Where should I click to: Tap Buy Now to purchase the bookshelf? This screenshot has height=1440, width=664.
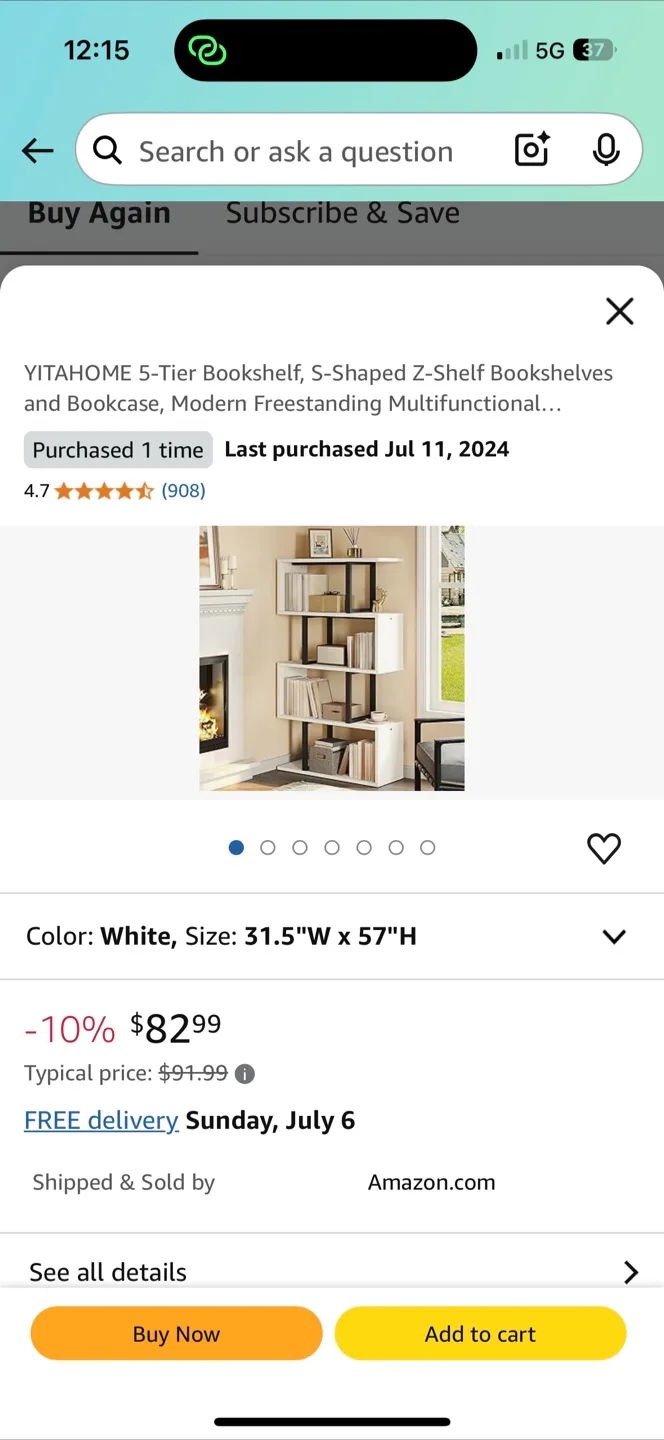(x=176, y=1333)
